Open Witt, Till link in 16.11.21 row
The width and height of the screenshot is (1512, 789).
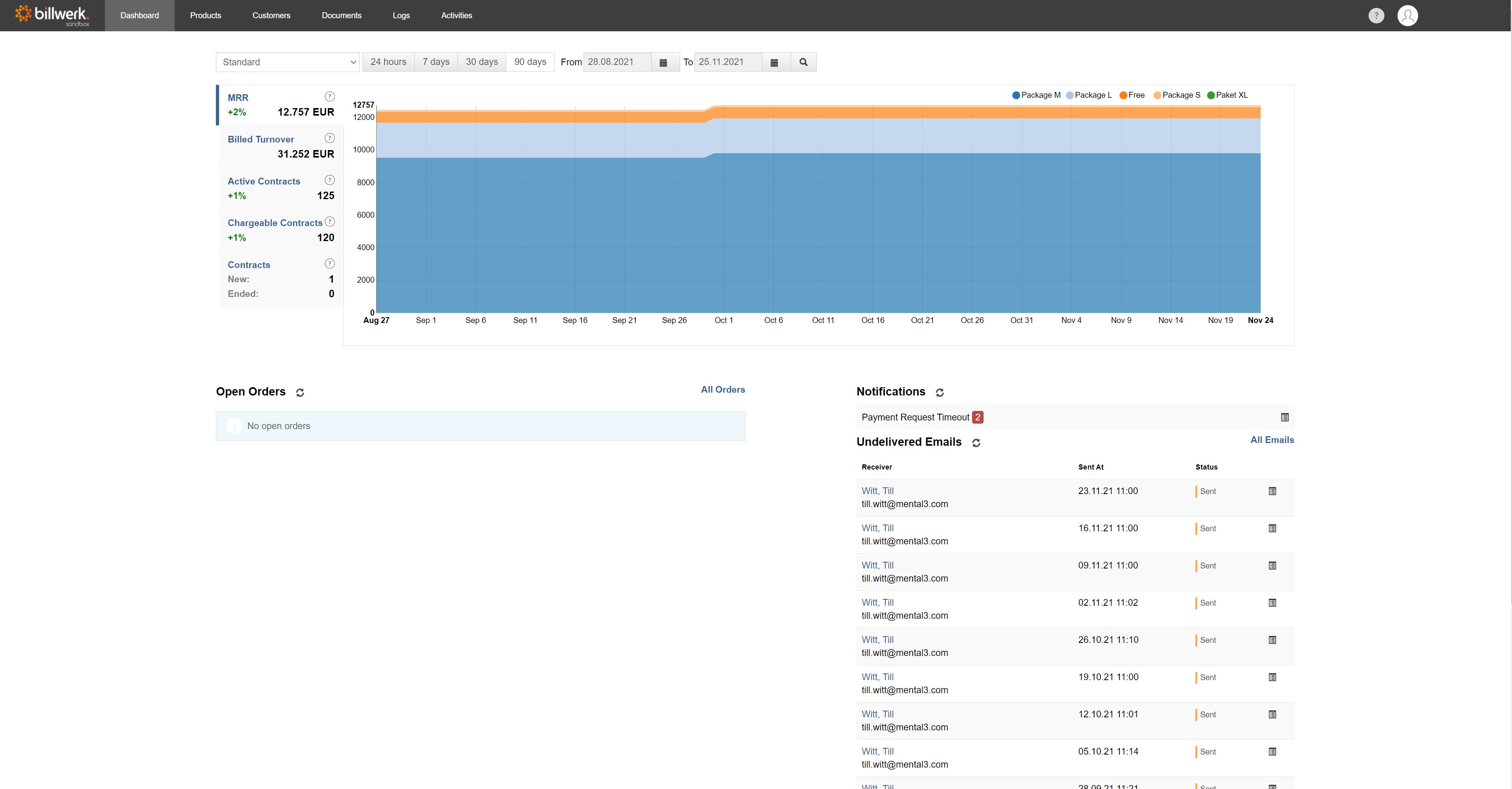pos(877,528)
